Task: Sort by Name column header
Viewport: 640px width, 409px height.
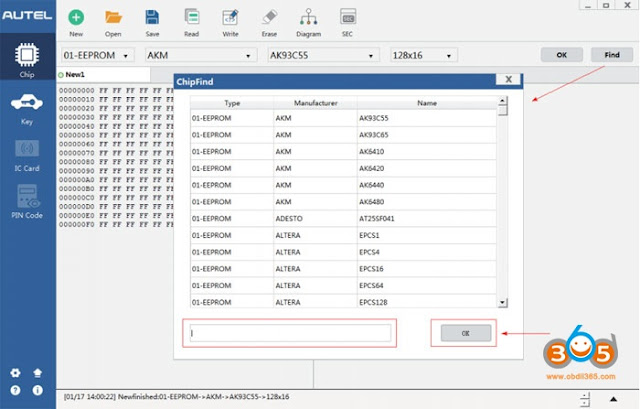Action: pos(427,103)
